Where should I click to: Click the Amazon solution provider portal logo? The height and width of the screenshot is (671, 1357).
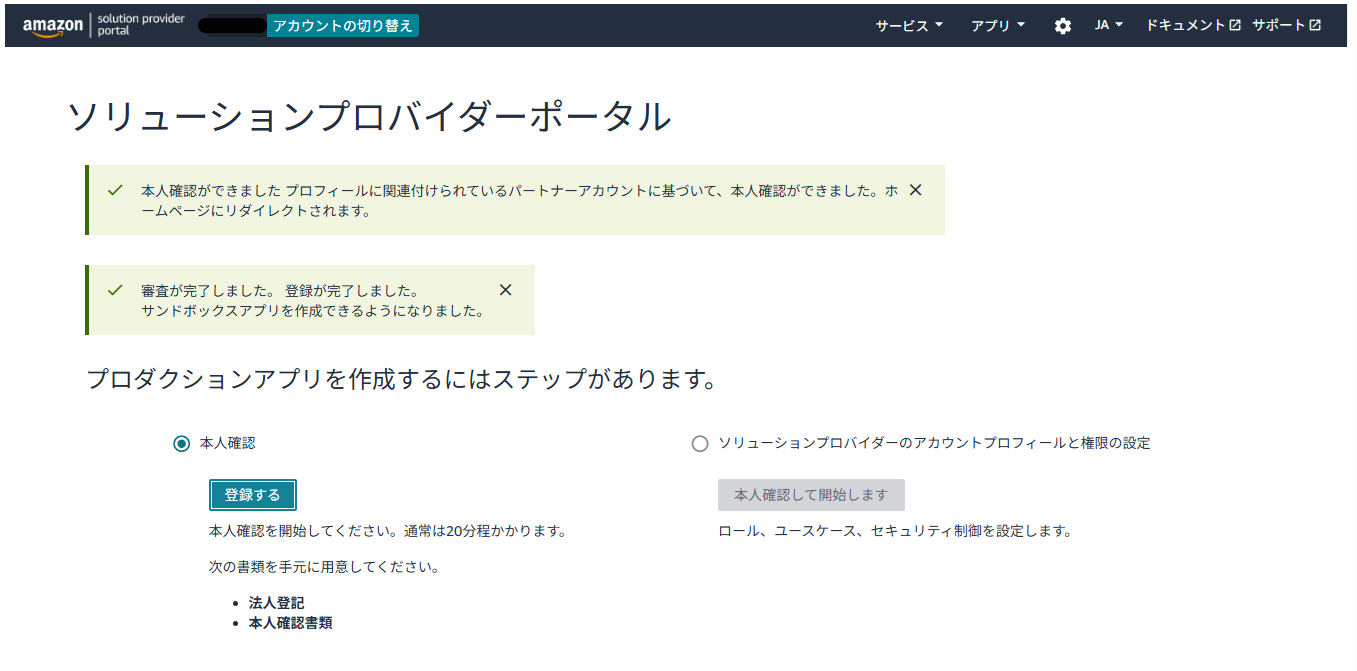pyautogui.click(x=103, y=25)
